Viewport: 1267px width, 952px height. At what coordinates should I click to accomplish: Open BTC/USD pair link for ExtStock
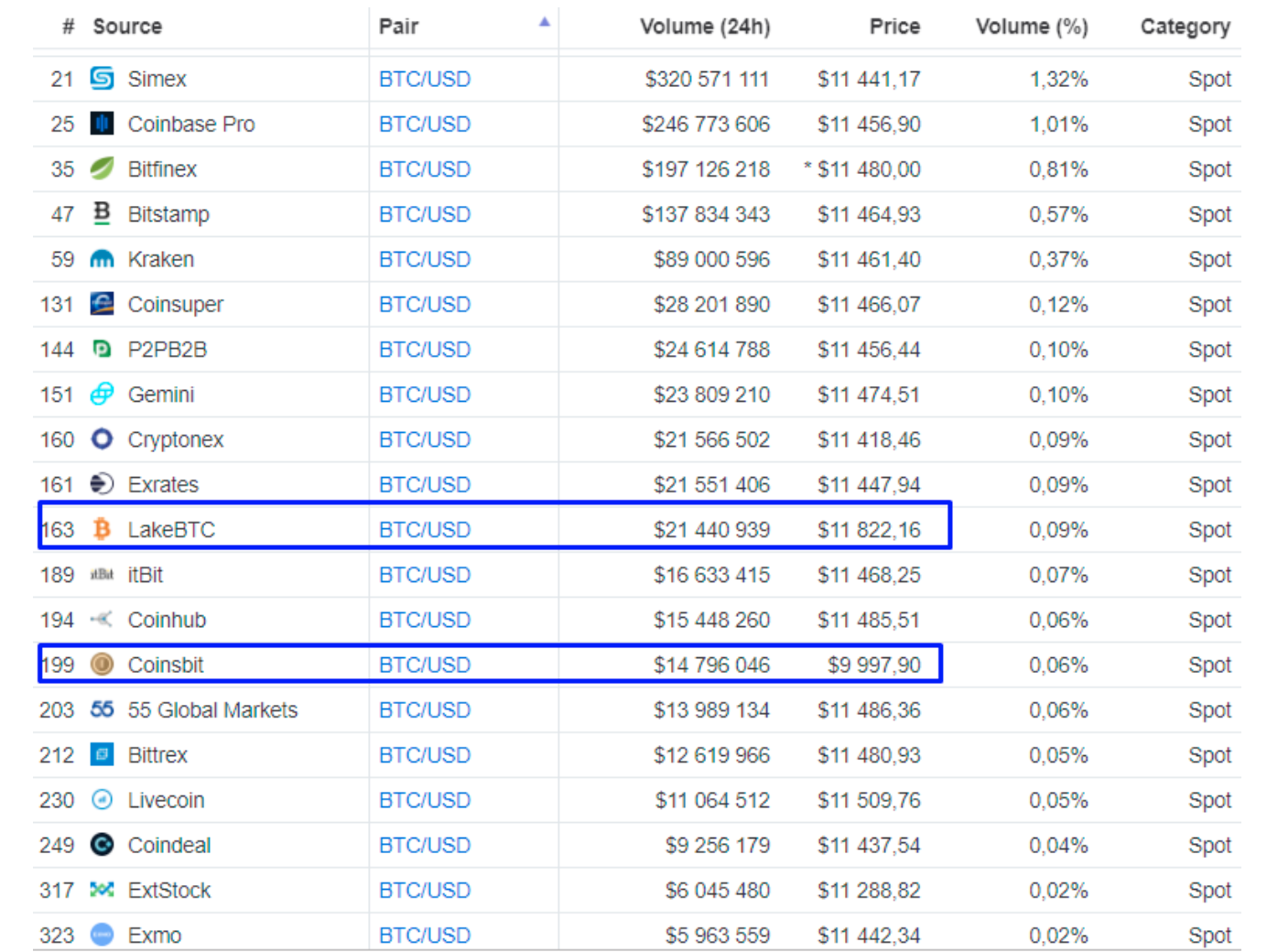point(425,890)
